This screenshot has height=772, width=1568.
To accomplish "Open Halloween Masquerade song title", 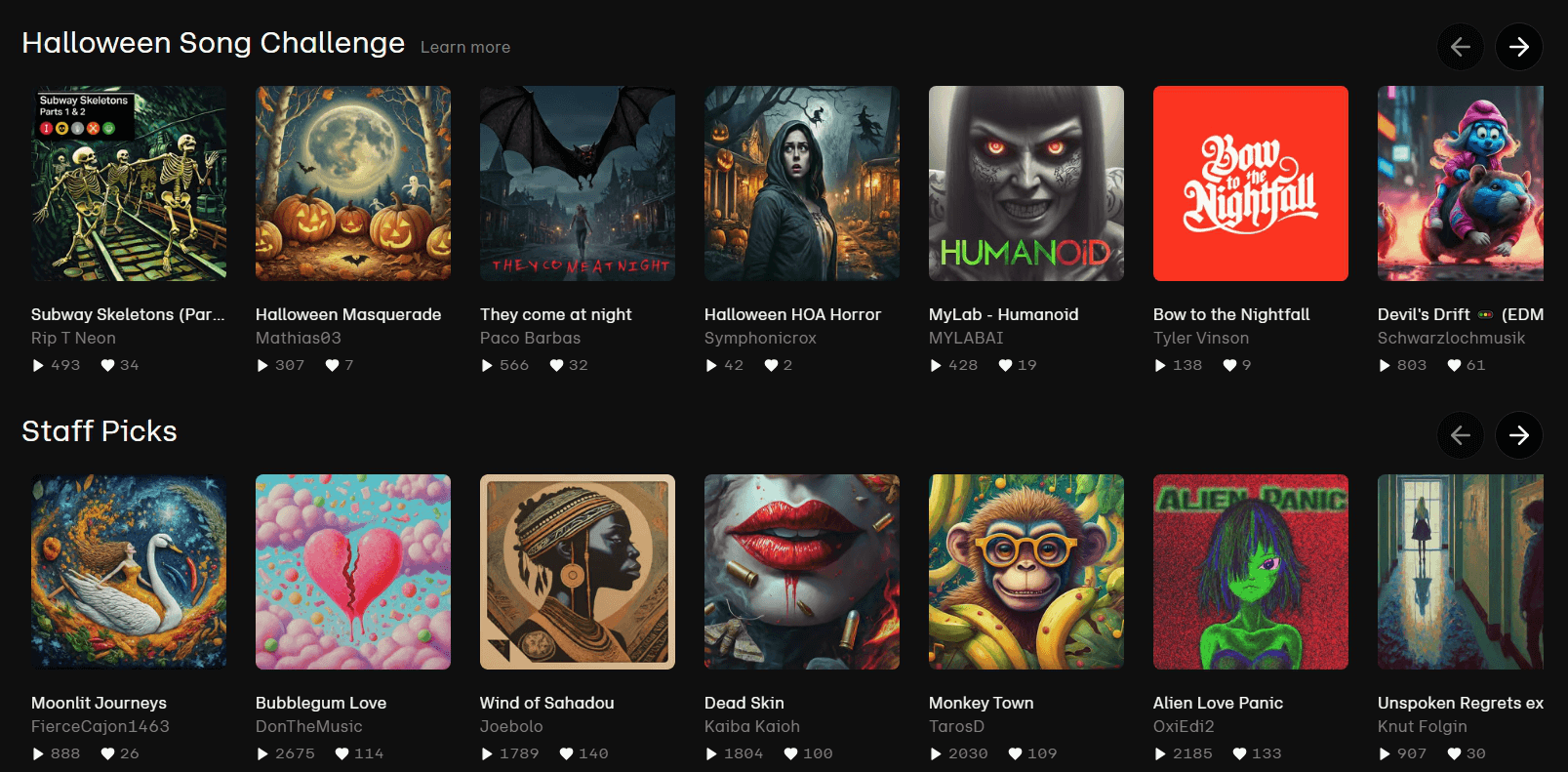I will coord(348,314).
